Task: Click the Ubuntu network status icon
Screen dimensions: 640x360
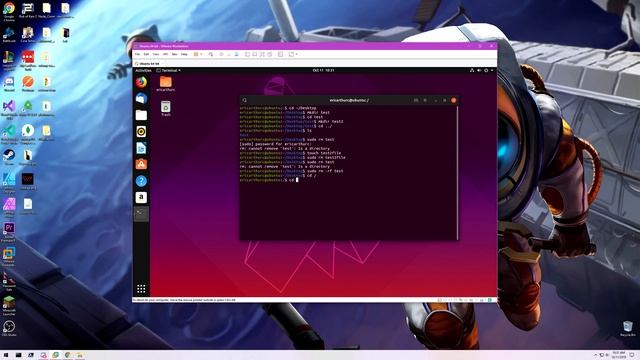Action: [472, 70]
